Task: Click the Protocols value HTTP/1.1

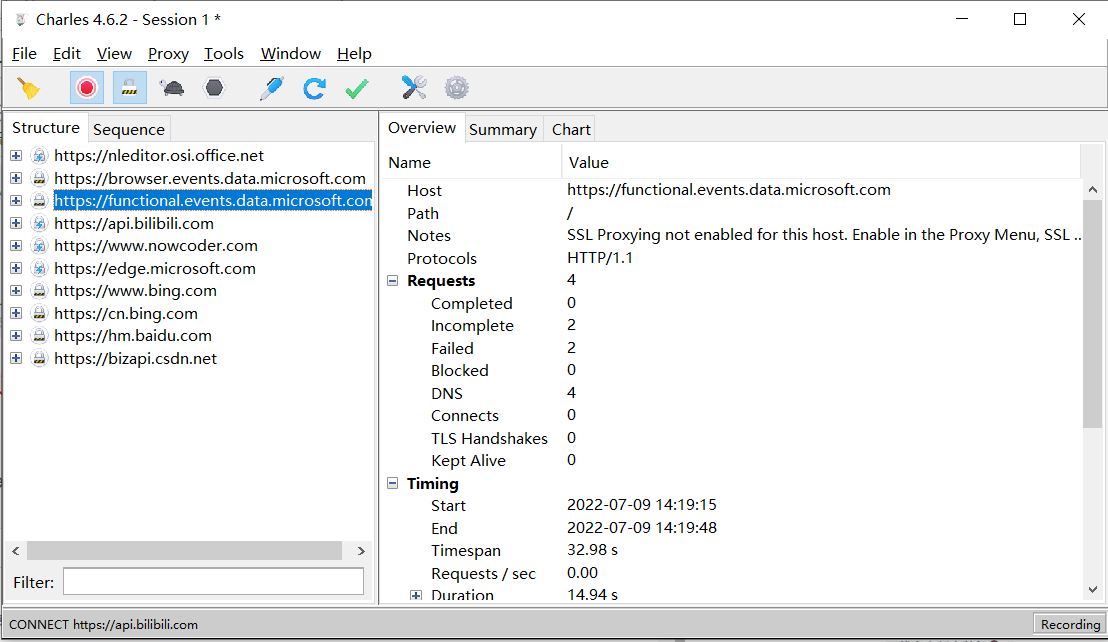Action: click(600, 258)
